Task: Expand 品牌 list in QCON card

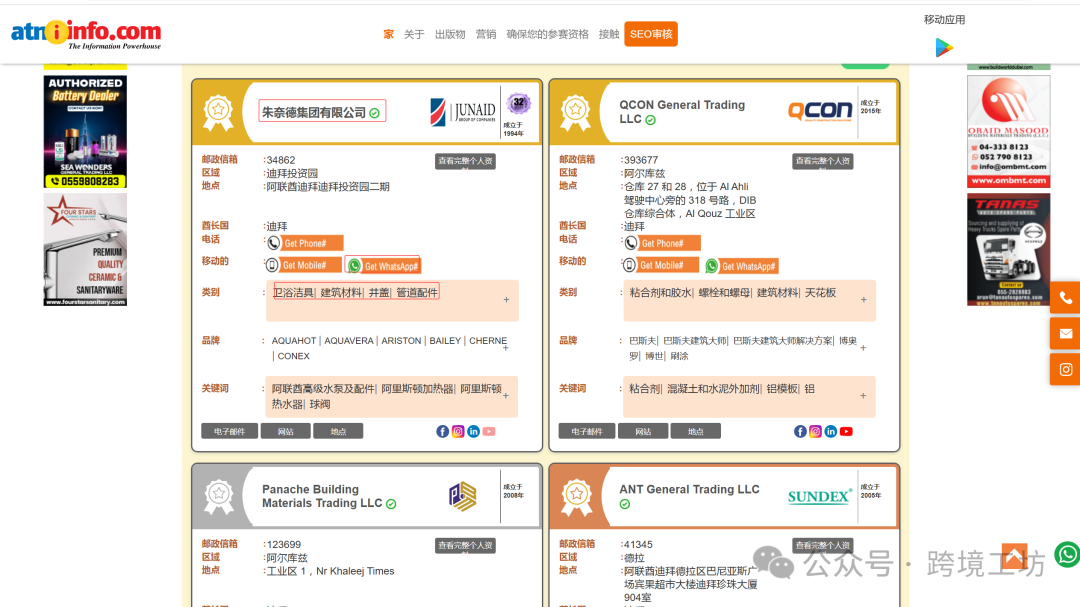Action: tap(863, 348)
